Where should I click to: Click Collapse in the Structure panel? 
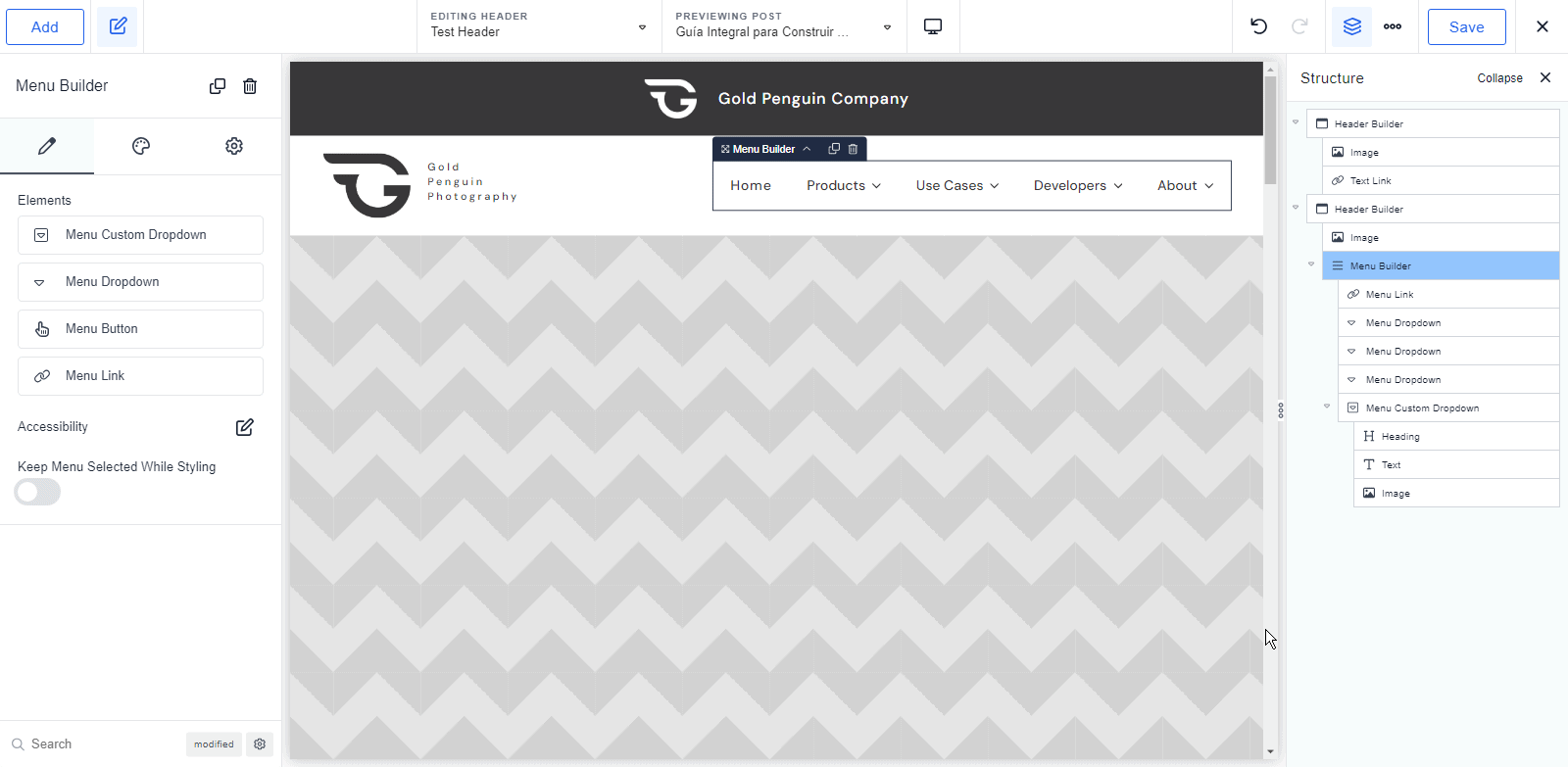pos(1500,78)
